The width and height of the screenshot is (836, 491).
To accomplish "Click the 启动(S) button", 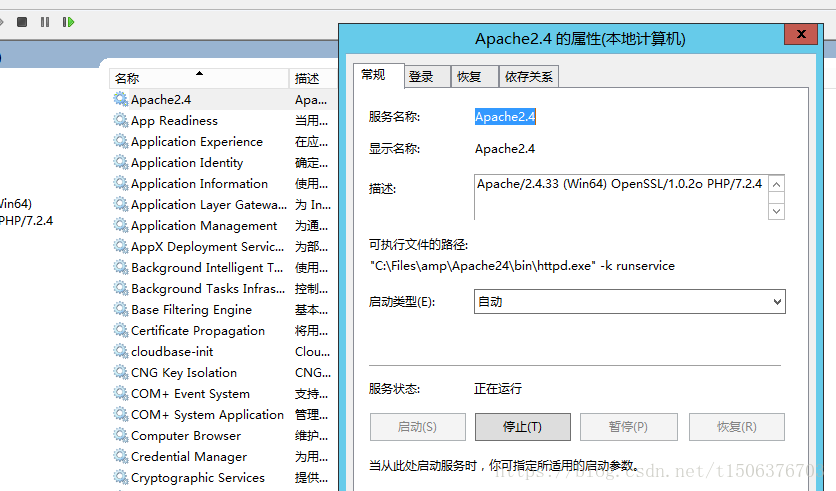I will [417, 426].
